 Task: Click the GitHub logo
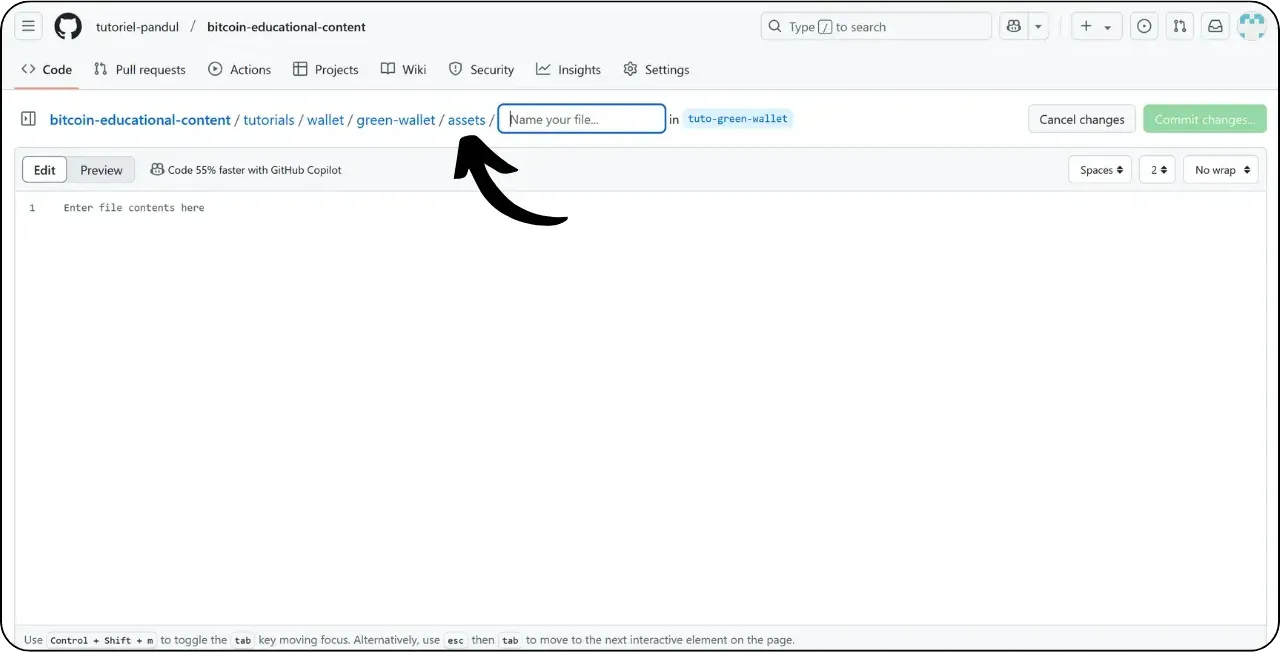pyautogui.click(x=67, y=26)
